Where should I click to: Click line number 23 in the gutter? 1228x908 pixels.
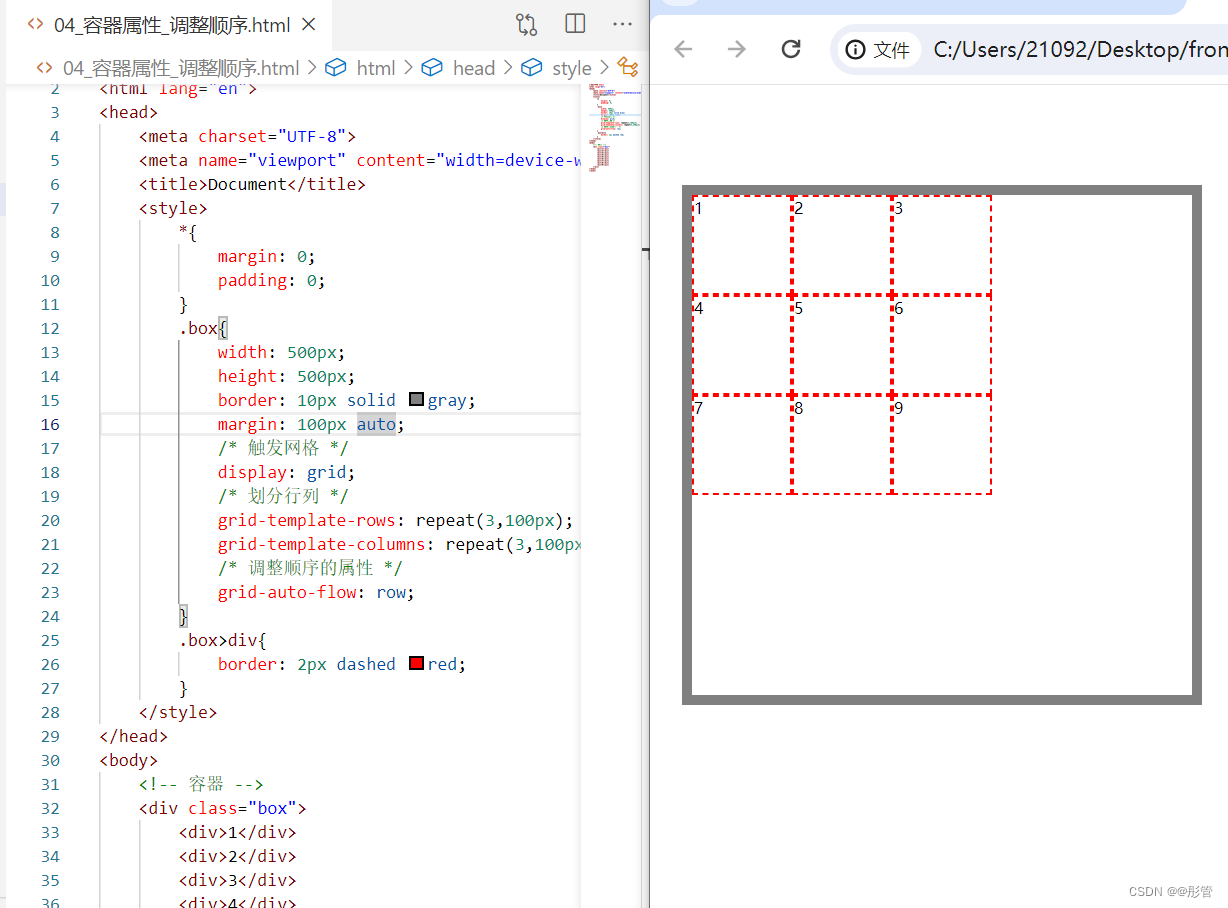point(50,592)
